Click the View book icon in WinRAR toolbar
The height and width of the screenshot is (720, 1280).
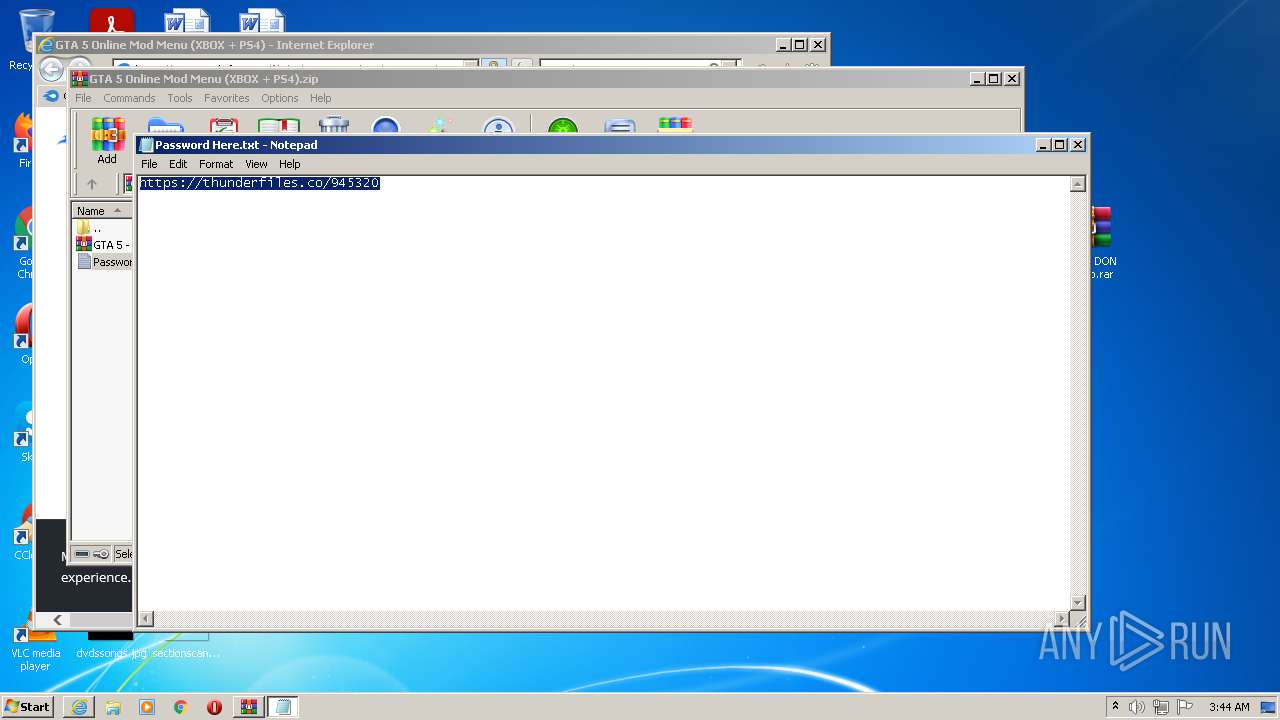click(x=279, y=126)
